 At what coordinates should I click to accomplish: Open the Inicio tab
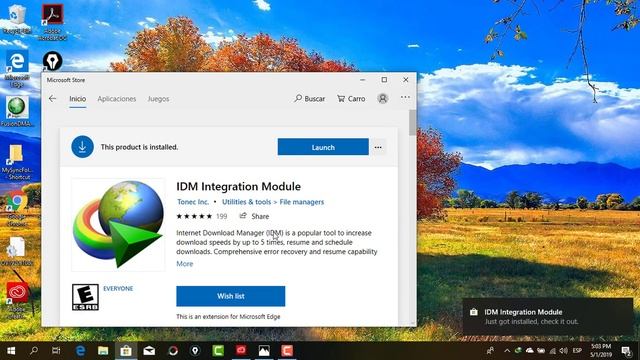(x=78, y=99)
